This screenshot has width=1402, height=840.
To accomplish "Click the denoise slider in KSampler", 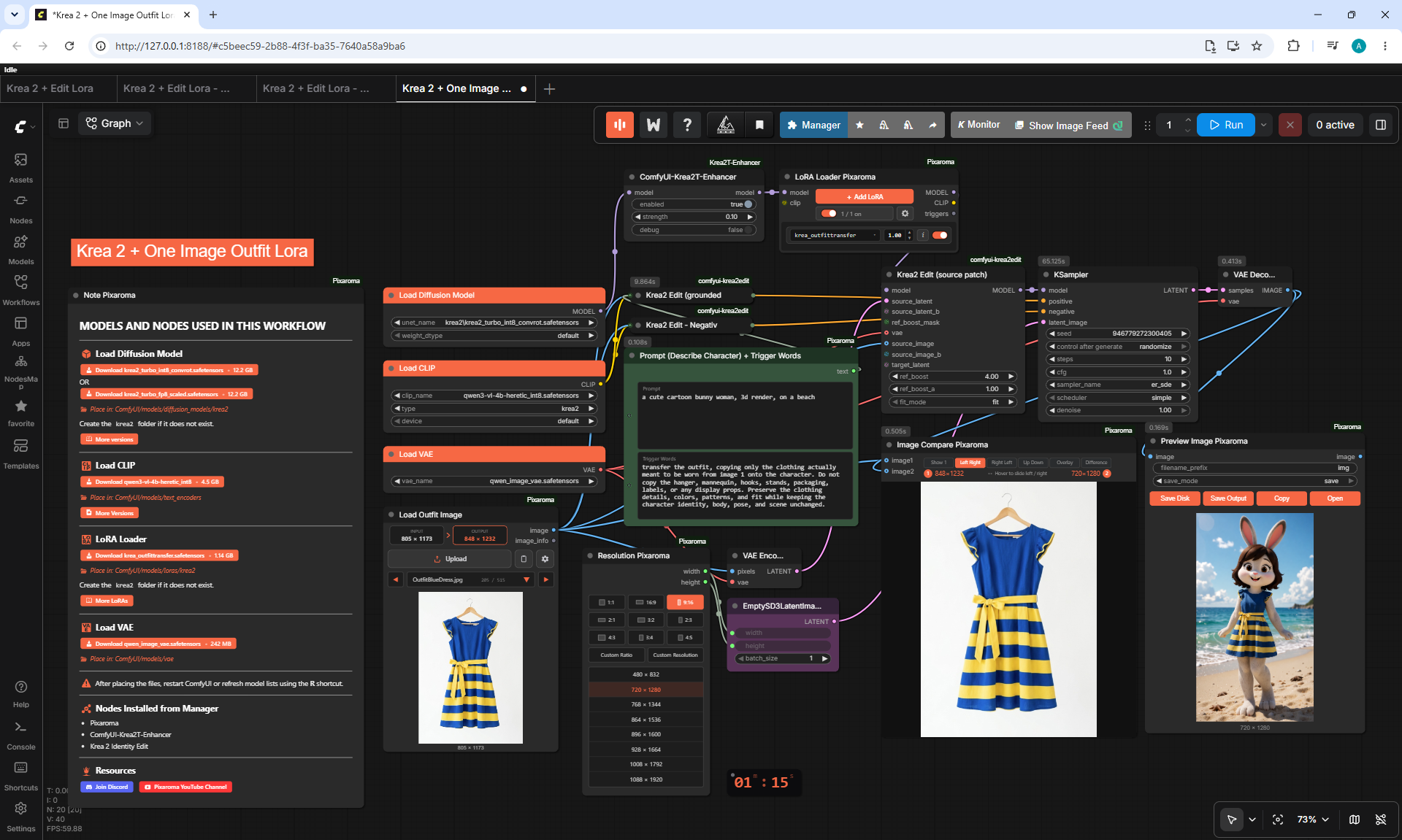I will 1117,410.
